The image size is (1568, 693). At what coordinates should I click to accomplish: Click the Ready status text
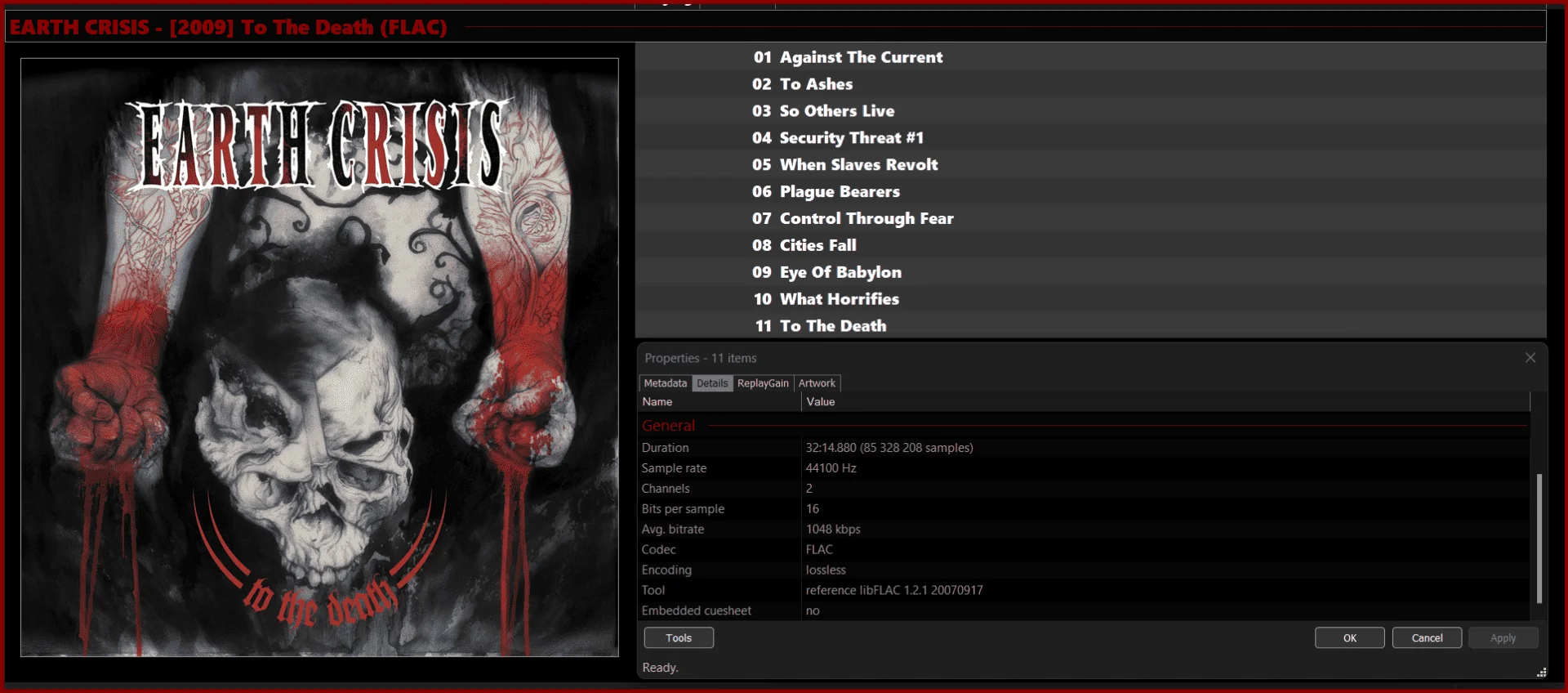(x=660, y=668)
